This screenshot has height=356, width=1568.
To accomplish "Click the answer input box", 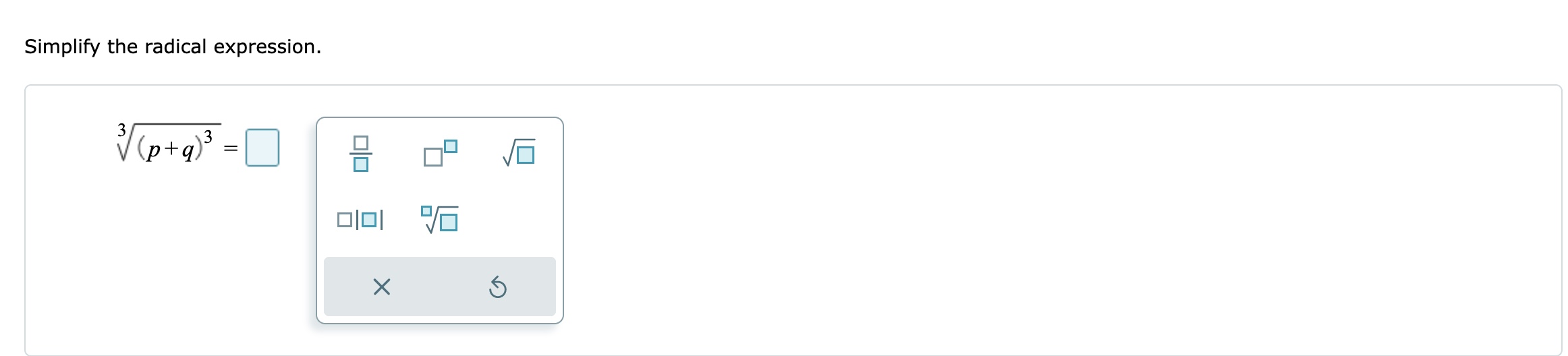I will tap(262, 148).
